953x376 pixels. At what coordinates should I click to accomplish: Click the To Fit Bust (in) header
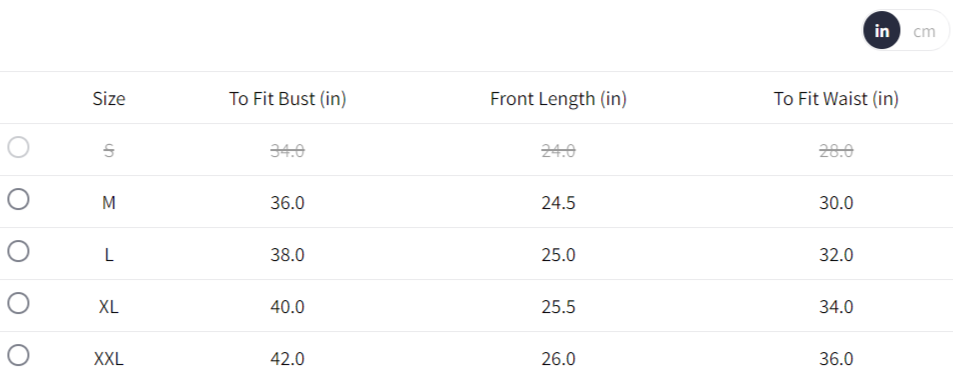pos(287,98)
